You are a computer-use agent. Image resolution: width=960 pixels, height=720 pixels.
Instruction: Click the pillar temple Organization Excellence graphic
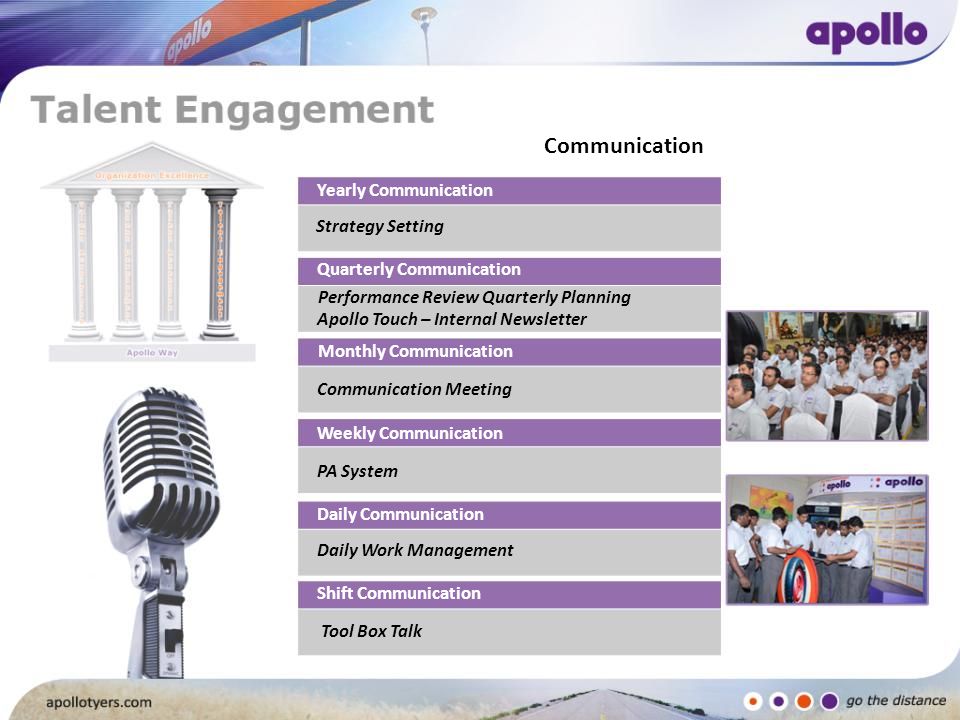pos(152,252)
